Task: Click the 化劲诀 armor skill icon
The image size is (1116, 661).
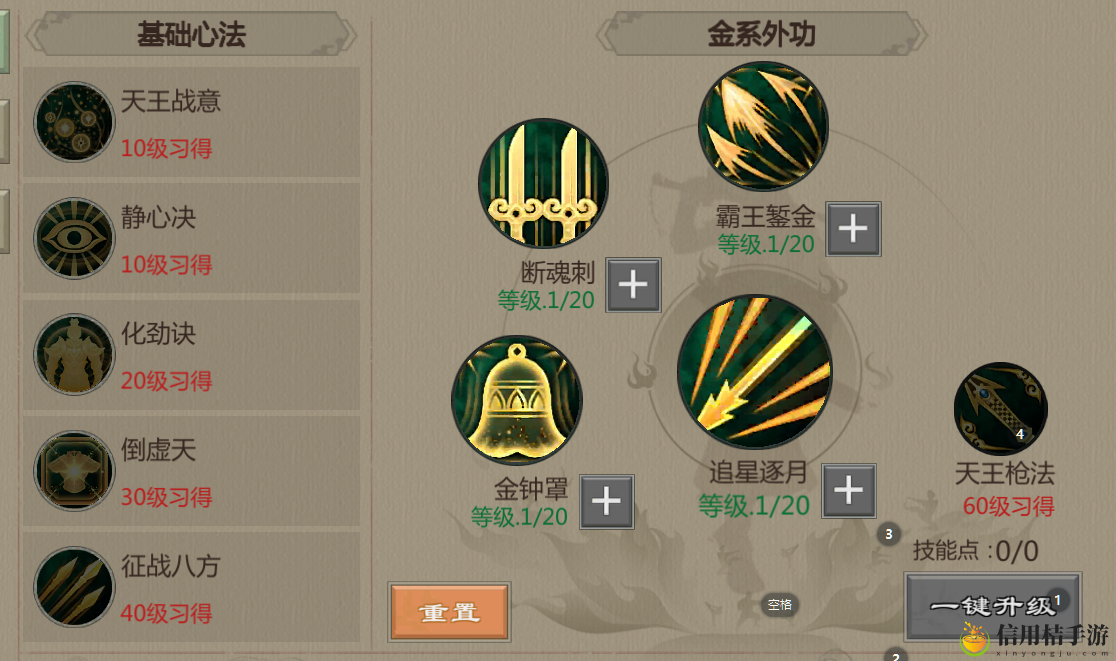Action: (x=74, y=354)
